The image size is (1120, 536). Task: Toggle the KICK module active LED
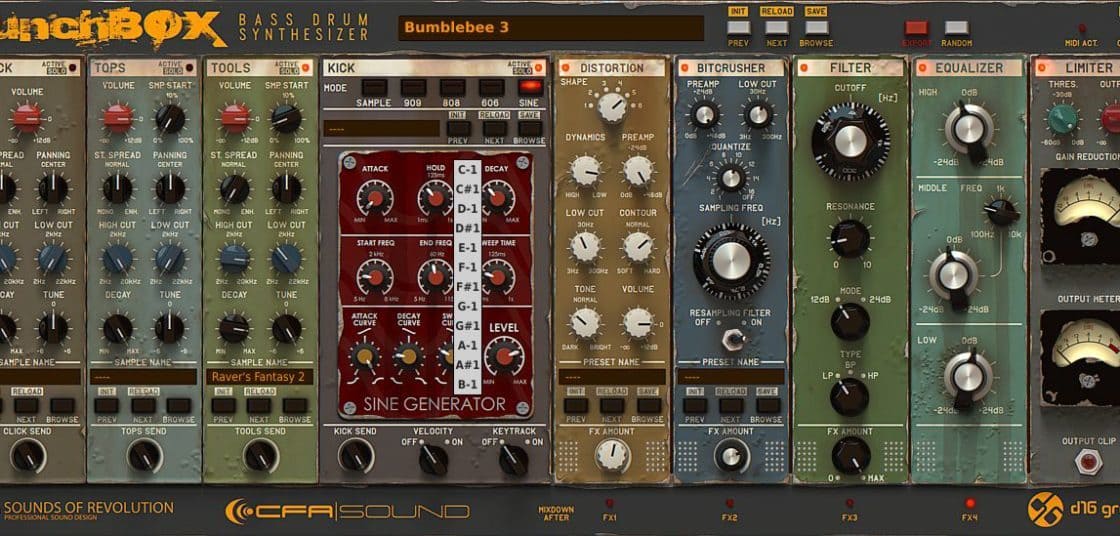tap(539, 68)
